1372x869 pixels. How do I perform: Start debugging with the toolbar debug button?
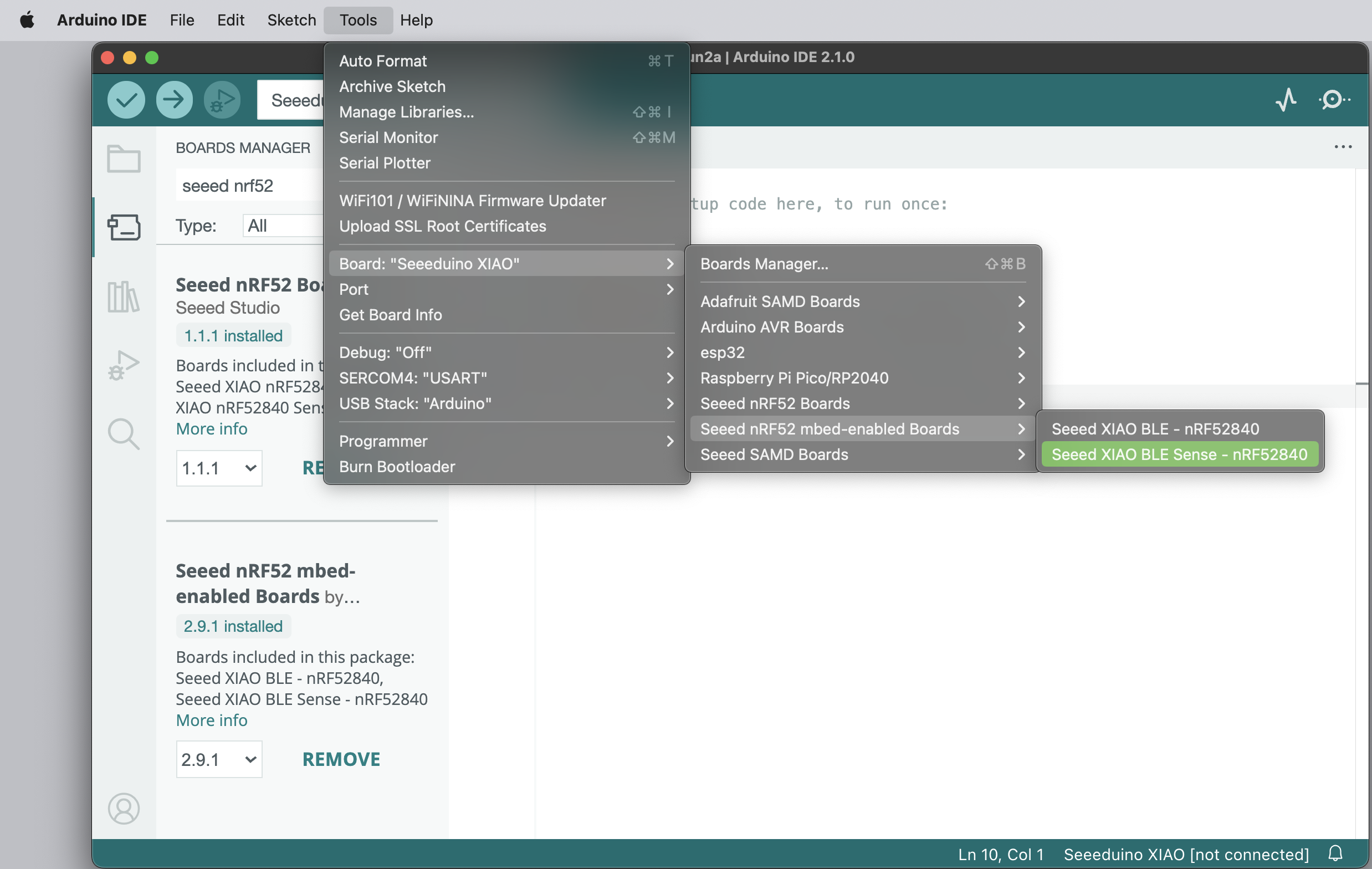click(222, 100)
